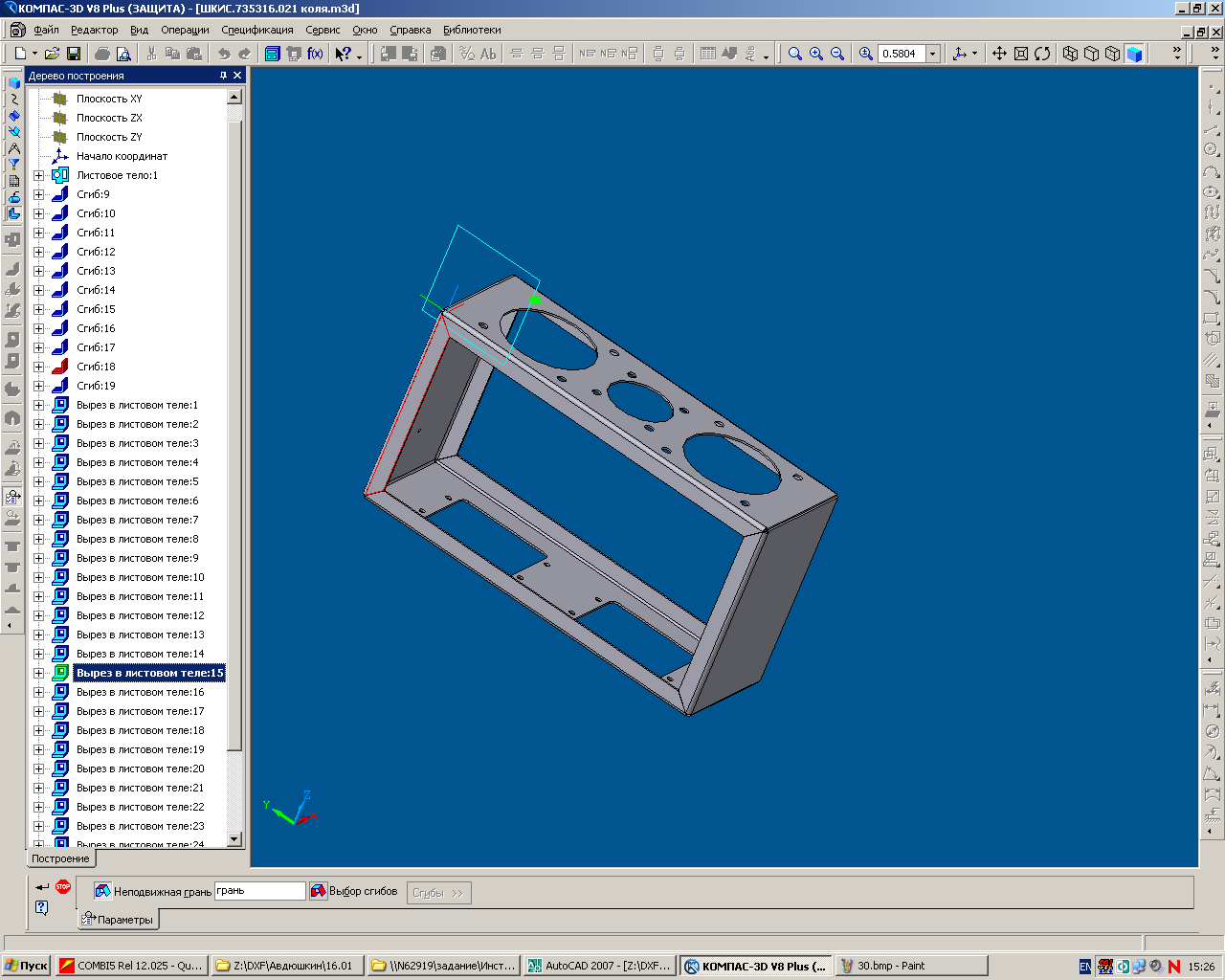Viewport: 1225px width, 980px height.
Task: Click the Show all (fit) icon
Action: (x=1021, y=54)
